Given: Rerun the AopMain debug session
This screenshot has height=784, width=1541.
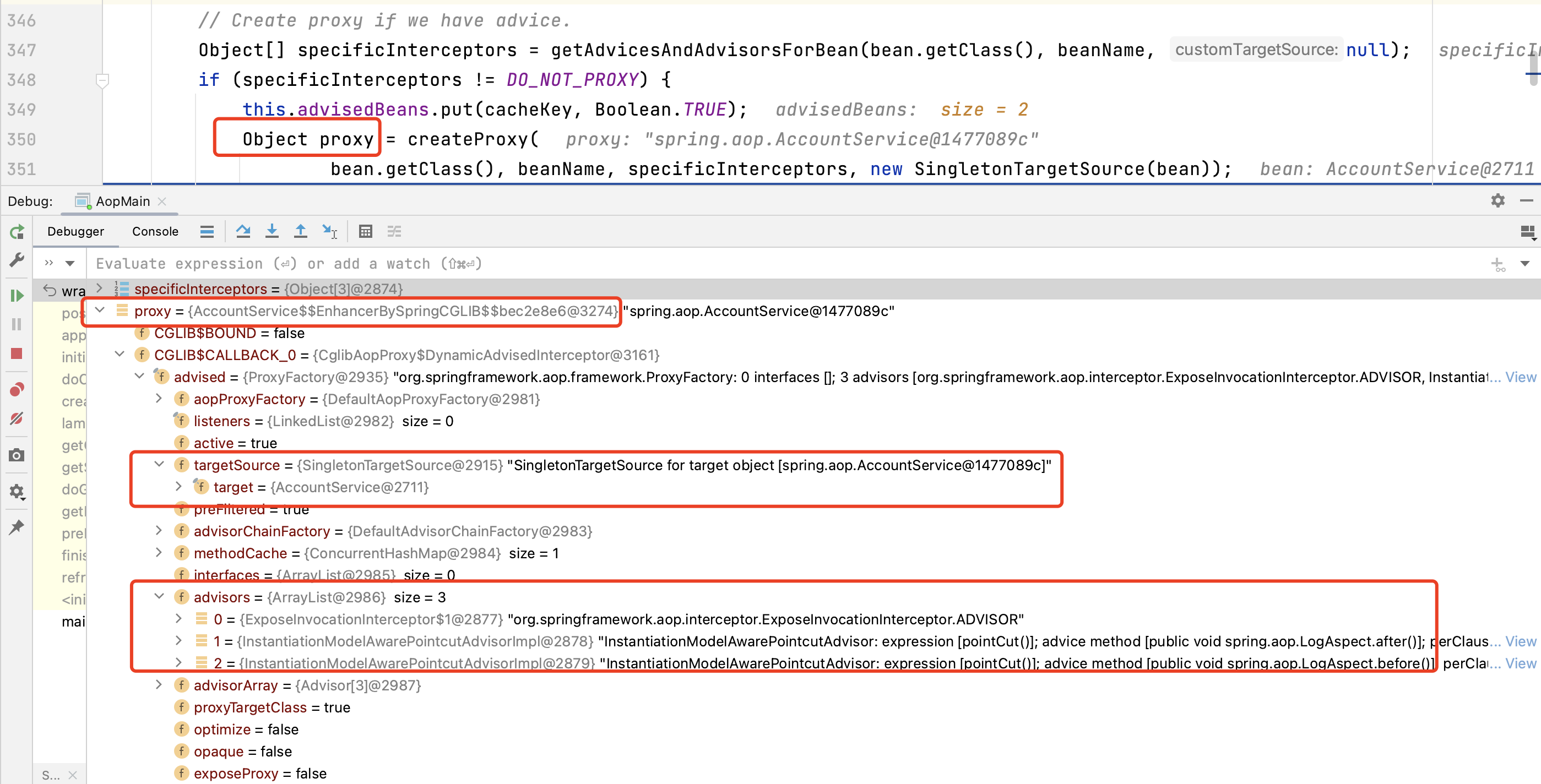Looking at the screenshot, I should click(17, 231).
